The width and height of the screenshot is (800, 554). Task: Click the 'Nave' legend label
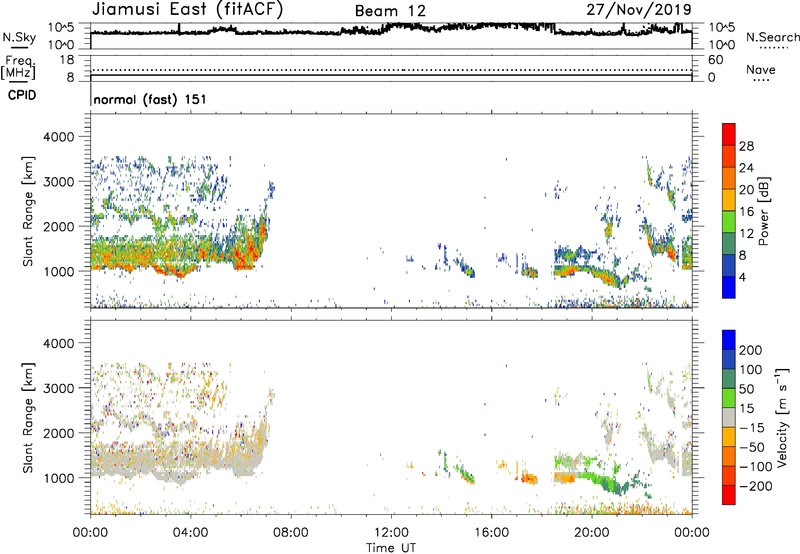761,69
